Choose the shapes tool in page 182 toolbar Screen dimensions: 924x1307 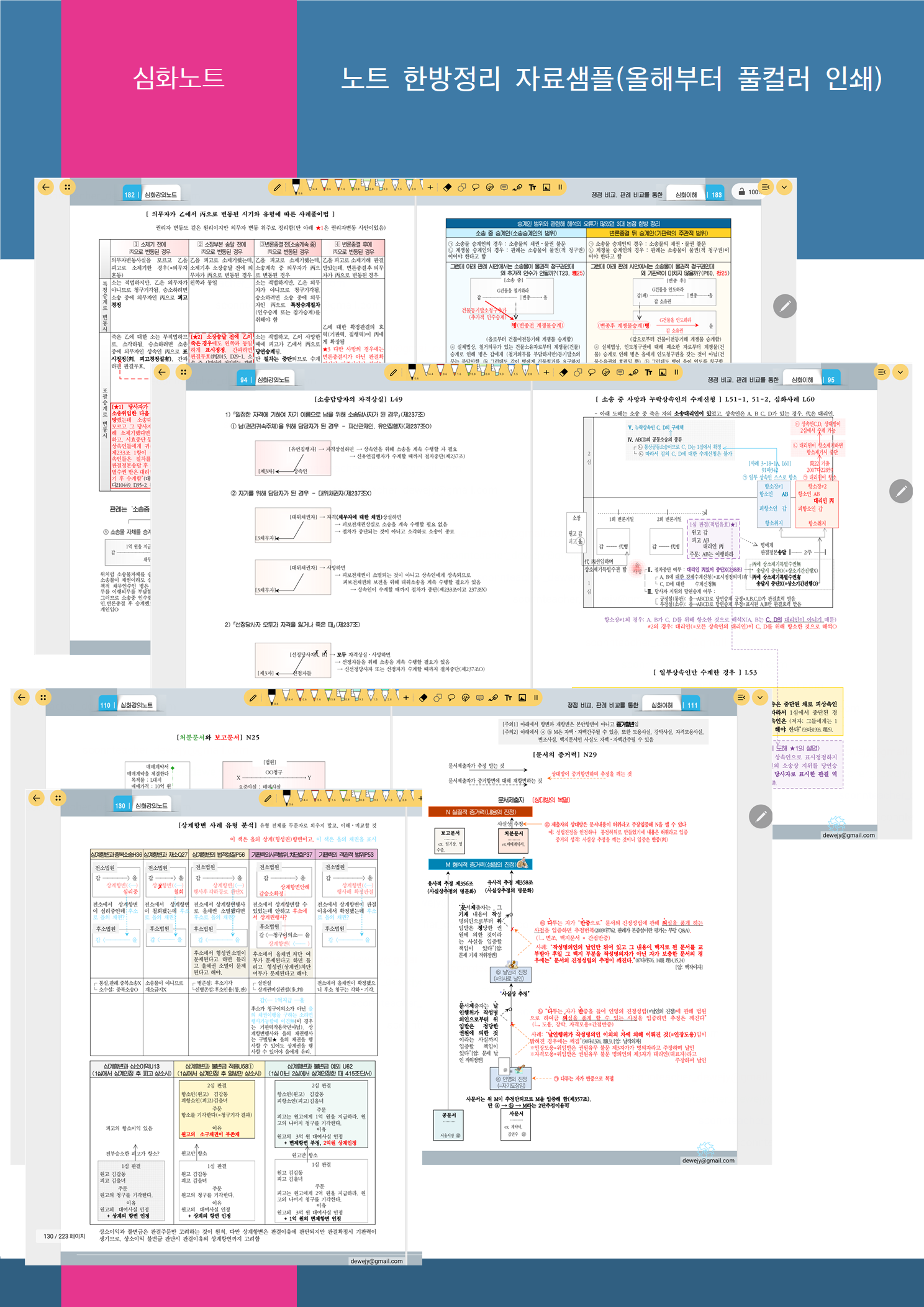461,187
